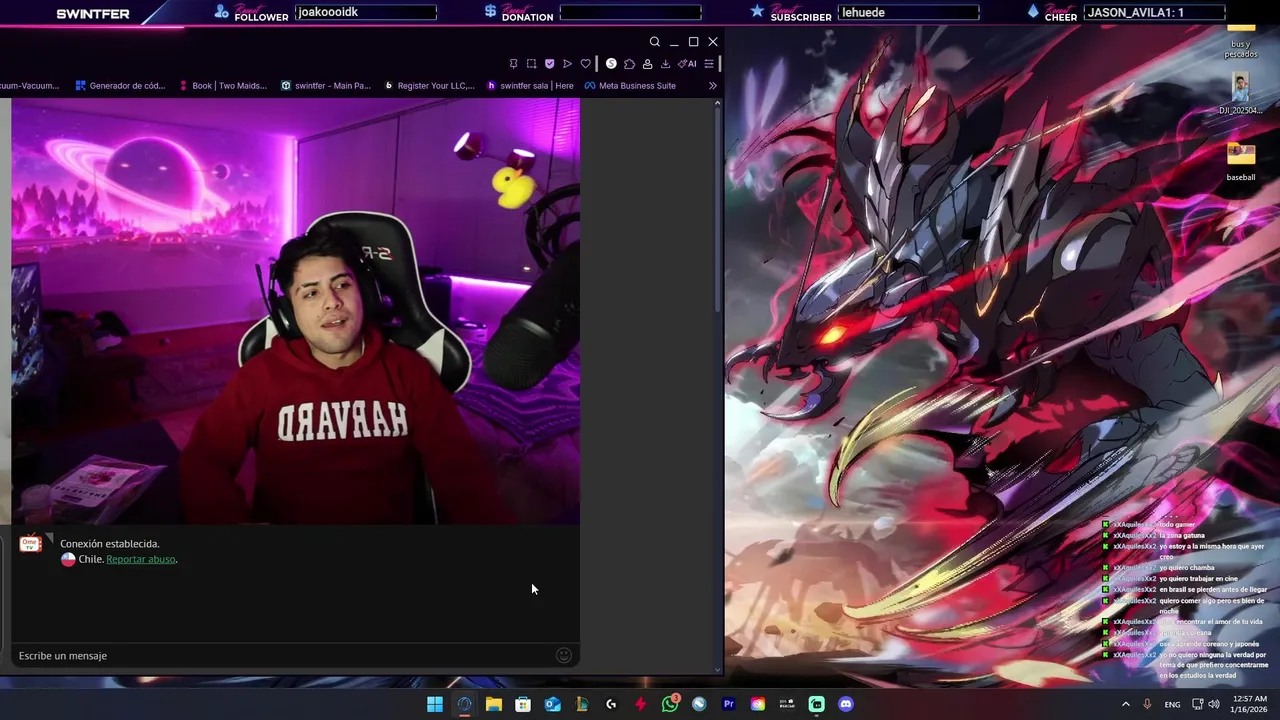Show the browser downloads panel
The height and width of the screenshot is (720, 1280).
665,64
